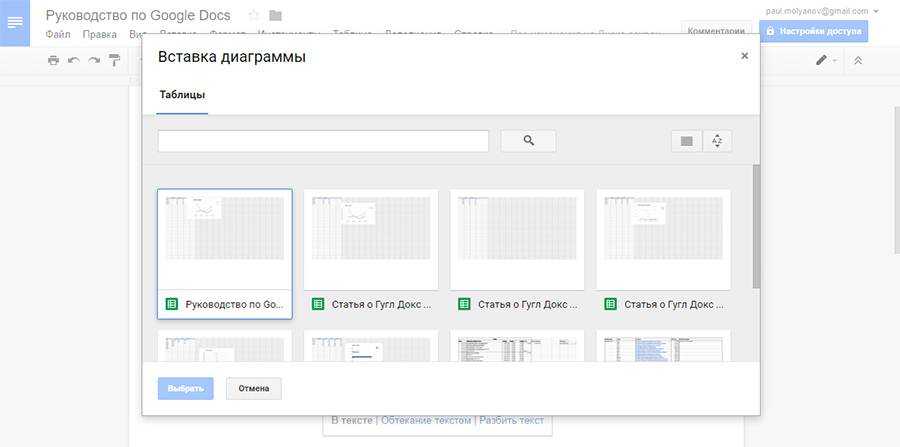Collapse the menus with double chevron
This screenshot has height=447, width=900.
tap(858, 60)
